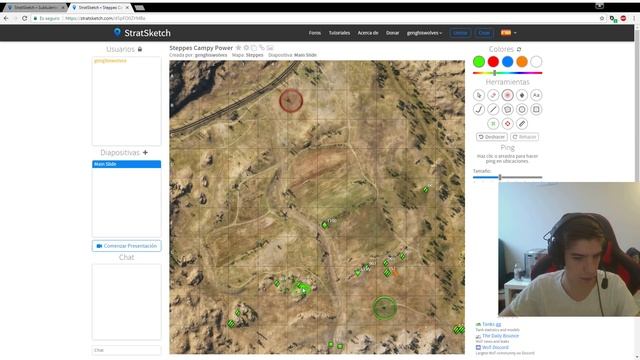
Task: Click the first blue outlined navbar button
Action: (460, 33)
